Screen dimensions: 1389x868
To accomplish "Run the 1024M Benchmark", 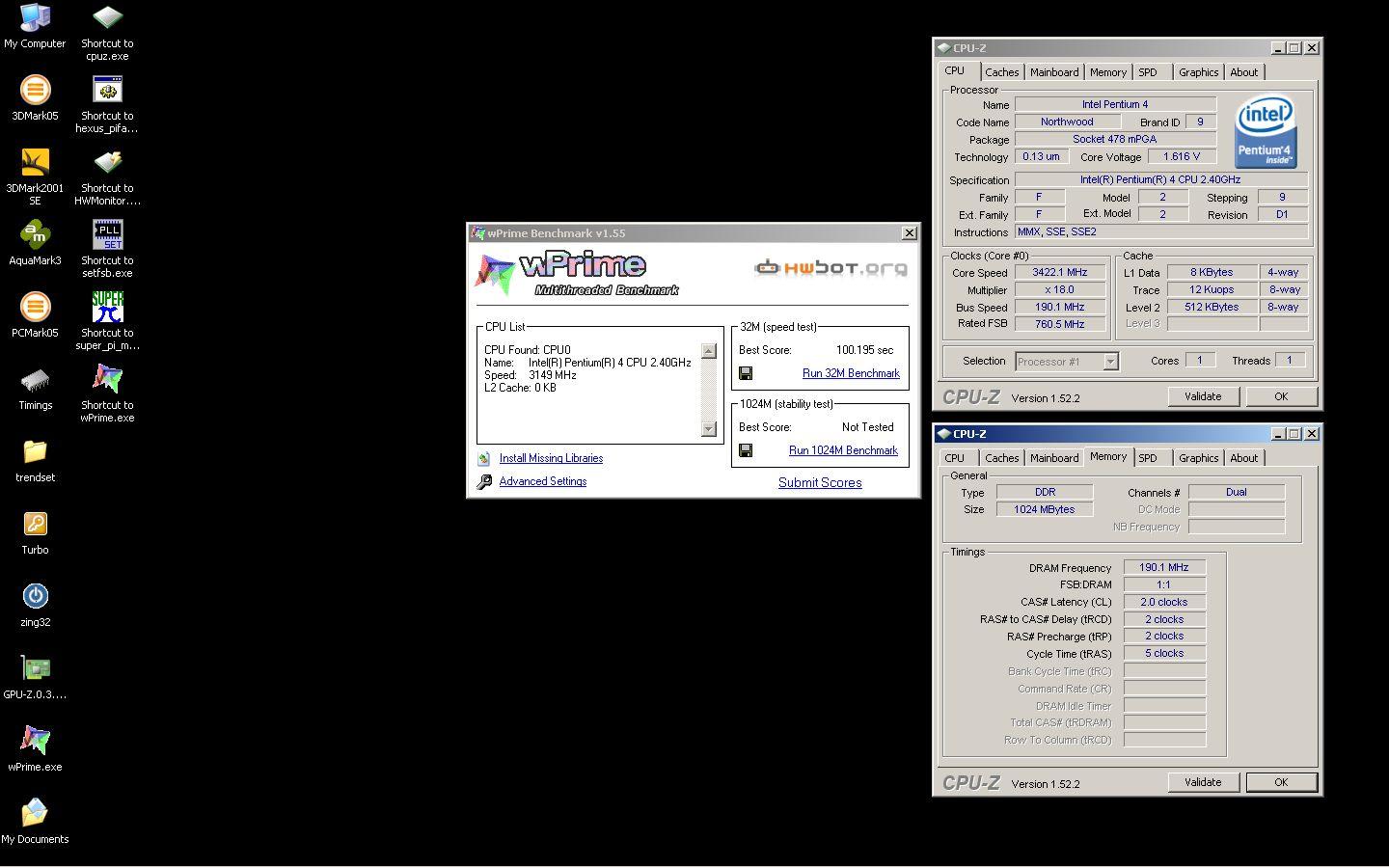I will tap(843, 450).
